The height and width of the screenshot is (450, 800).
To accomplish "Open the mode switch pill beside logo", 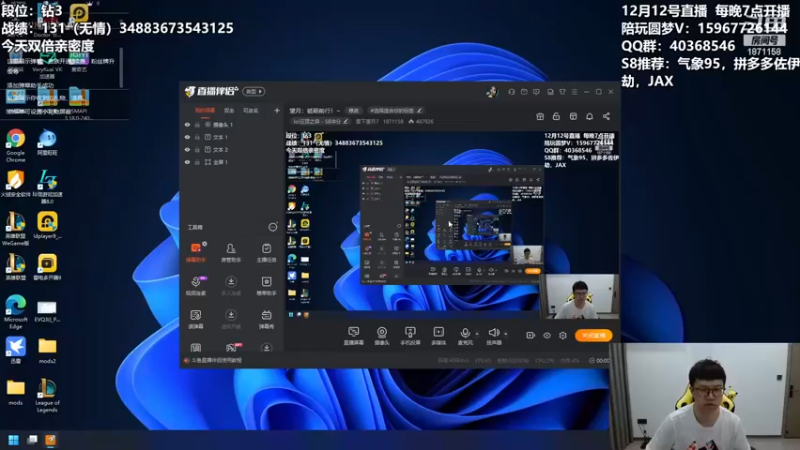I will (x=254, y=91).
